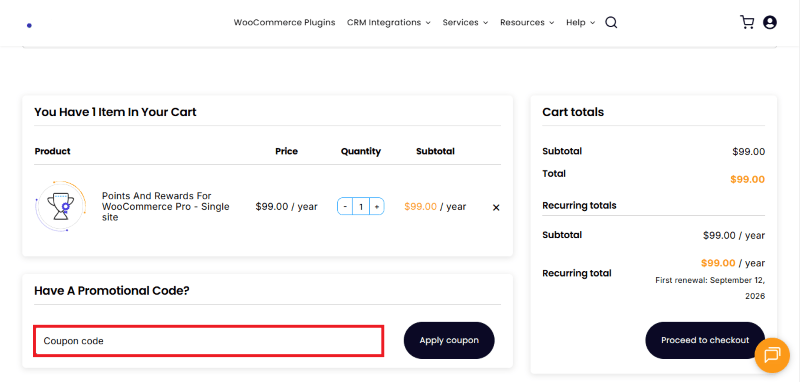Select the 'Product' column header
Image resolution: width=800 pixels, height=382 pixels.
pos(53,151)
